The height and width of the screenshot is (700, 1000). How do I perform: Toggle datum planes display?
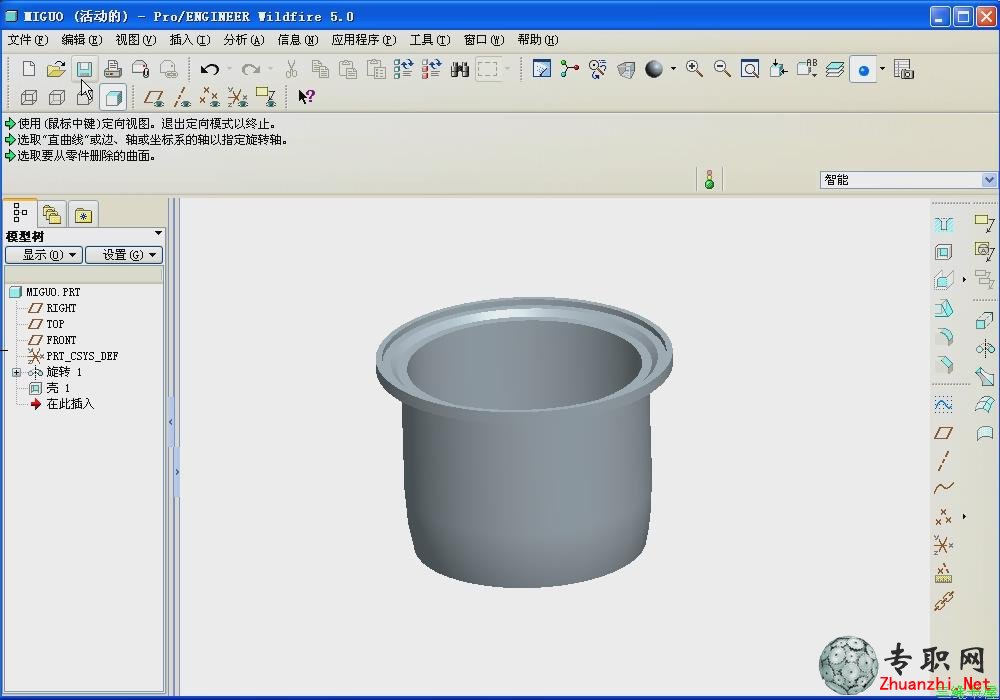point(154,97)
